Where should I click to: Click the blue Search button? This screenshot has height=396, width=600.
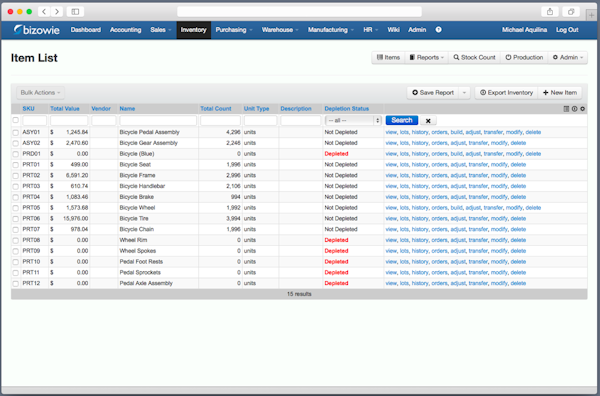pyautogui.click(x=402, y=120)
